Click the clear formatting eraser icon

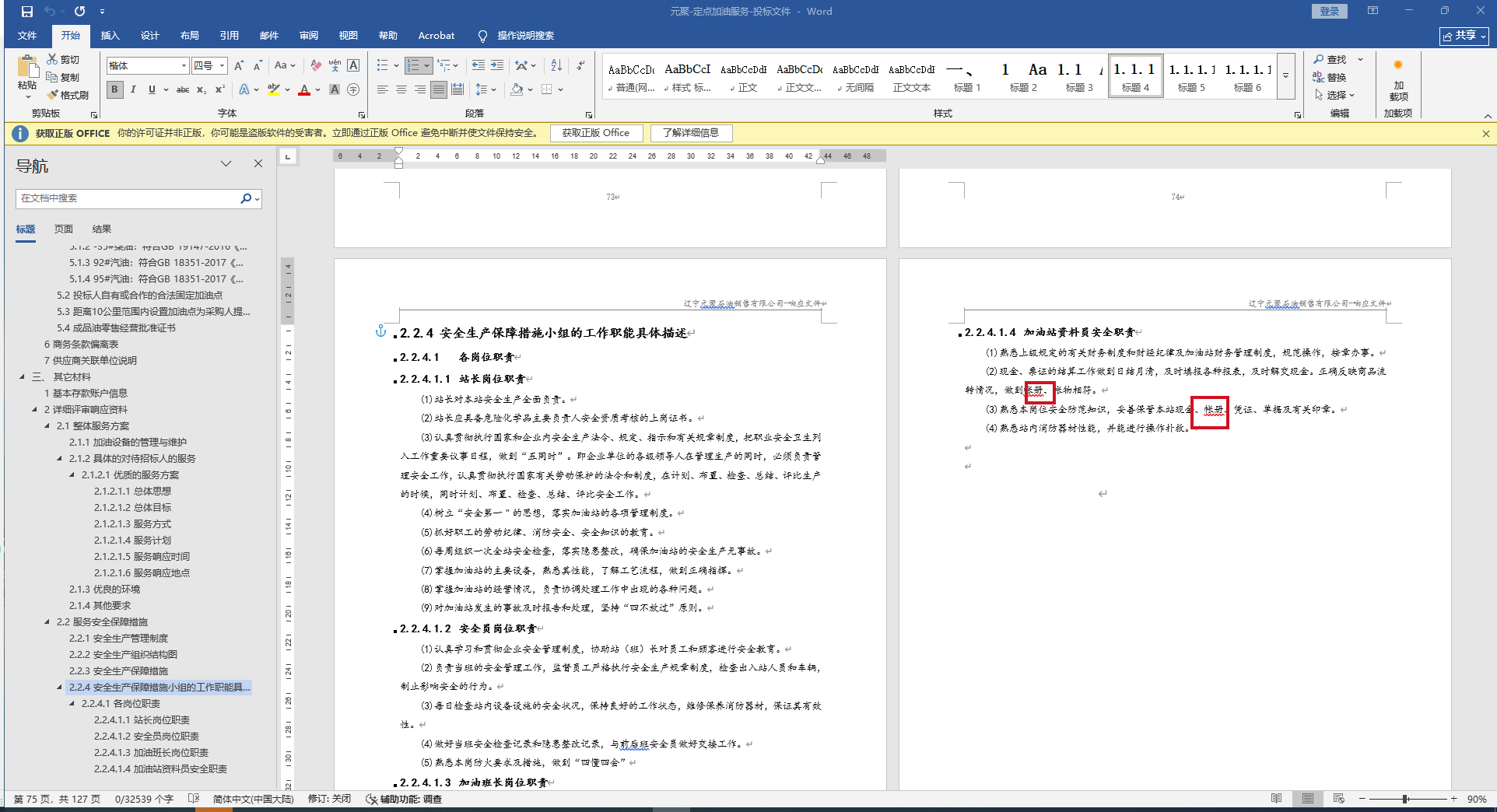pos(316,65)
